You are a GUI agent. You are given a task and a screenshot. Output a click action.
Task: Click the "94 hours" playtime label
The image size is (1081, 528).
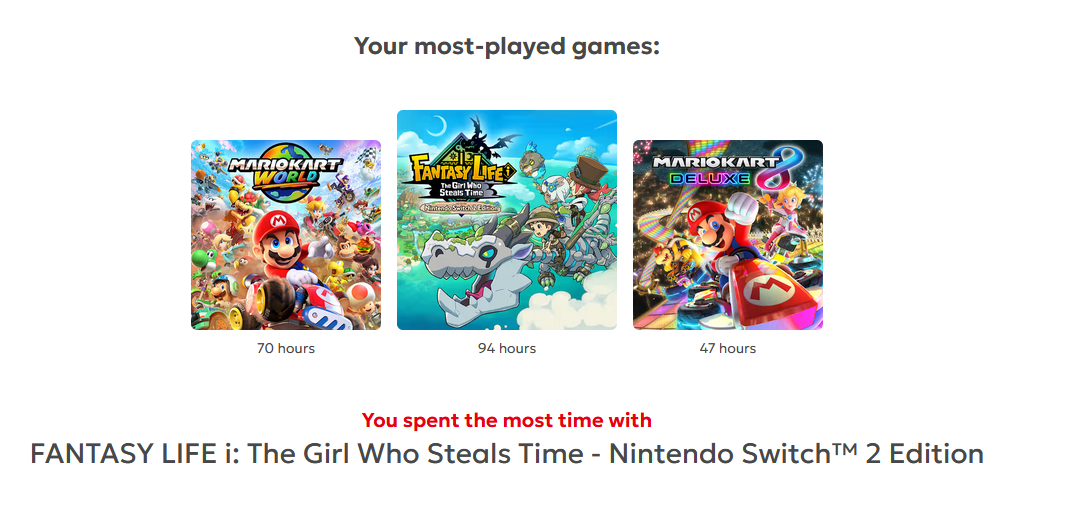click(x=507, y=349)
